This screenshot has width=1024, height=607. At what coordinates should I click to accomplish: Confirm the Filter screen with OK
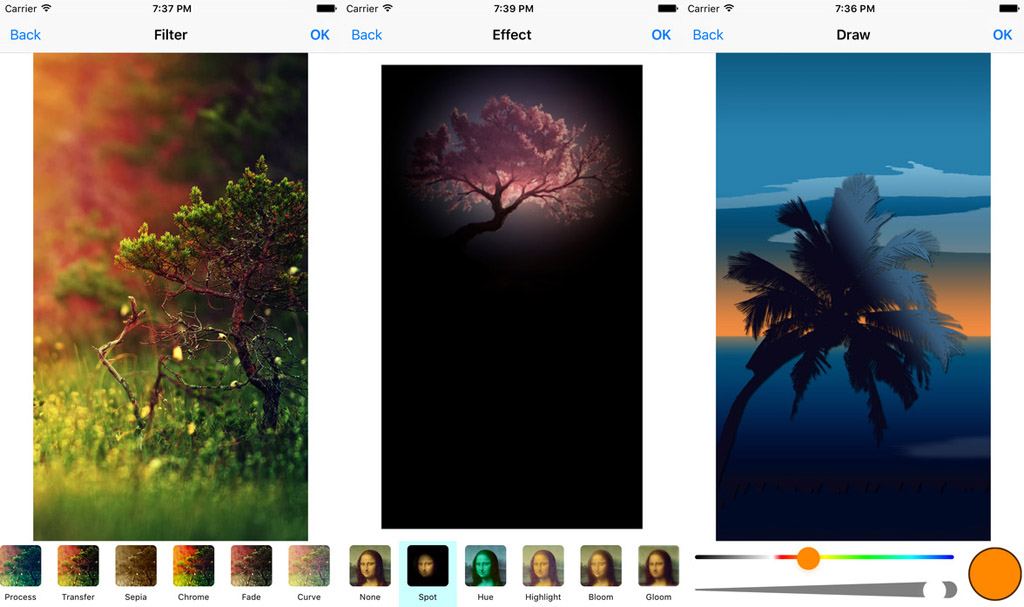coord(320,35)
